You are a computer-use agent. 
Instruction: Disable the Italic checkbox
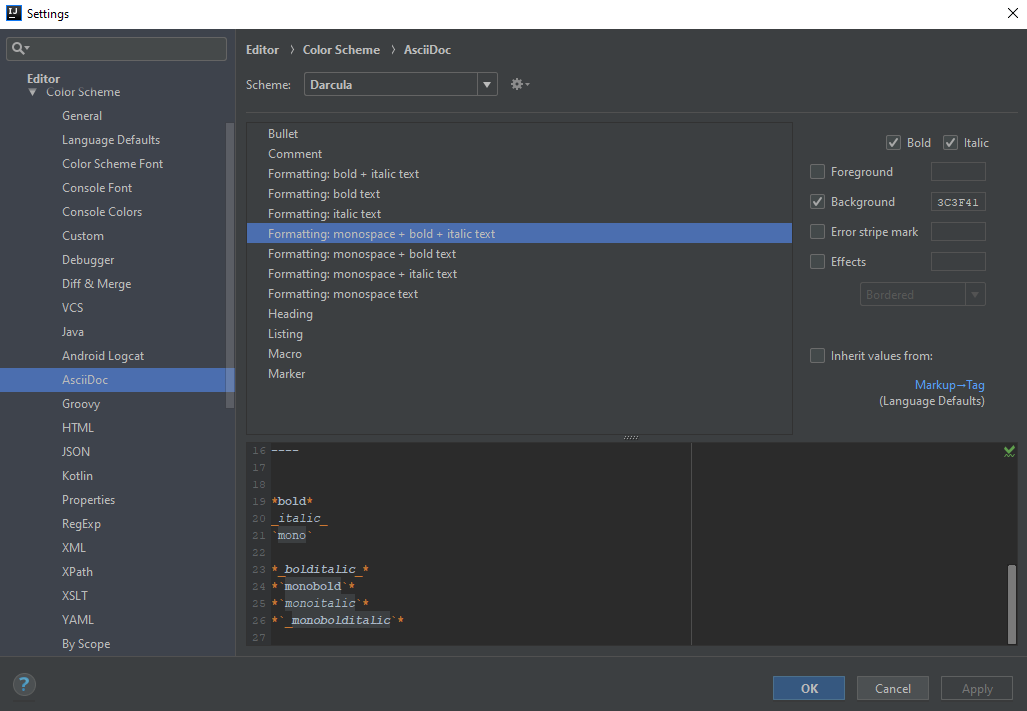(x=950, y=142)
